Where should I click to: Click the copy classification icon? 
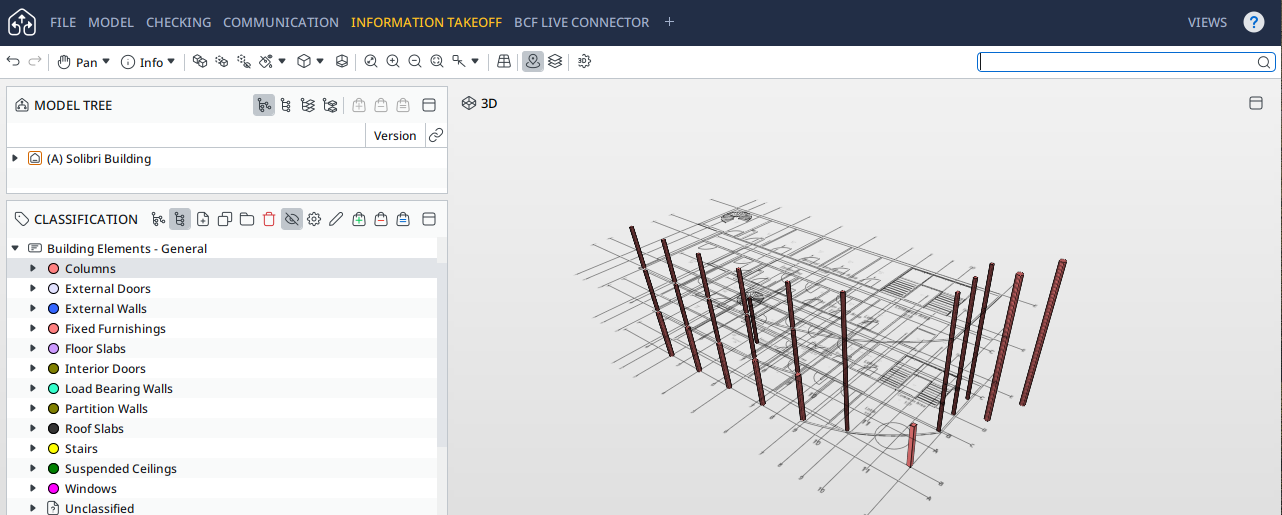click(225, 219)
